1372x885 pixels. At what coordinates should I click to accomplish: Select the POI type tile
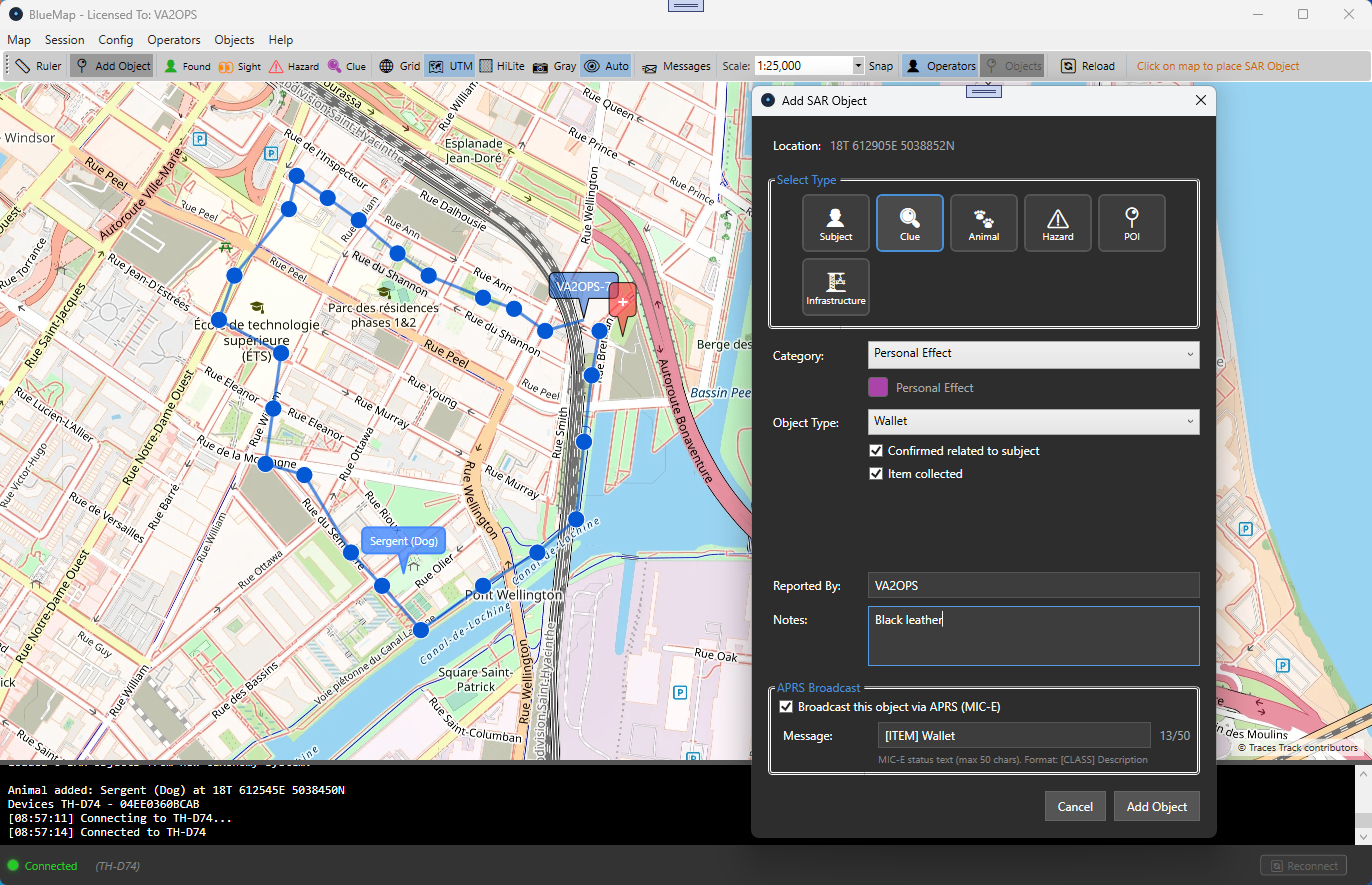[x=1132, y=223]
